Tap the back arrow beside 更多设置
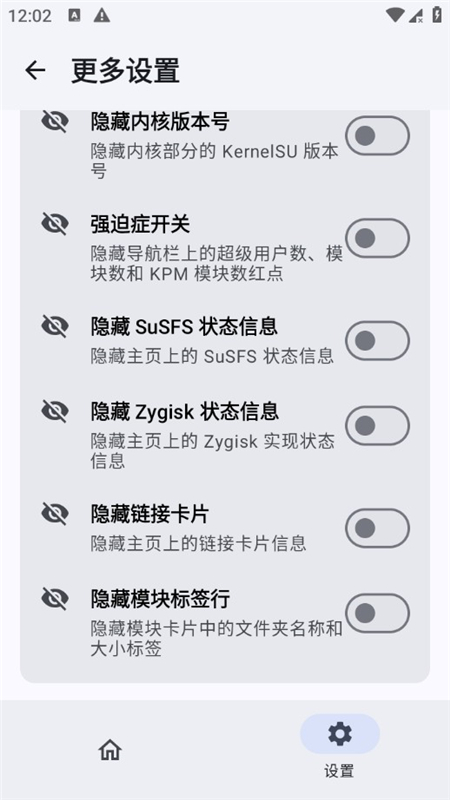Screen dimensions: 450x800 [35, 70]
